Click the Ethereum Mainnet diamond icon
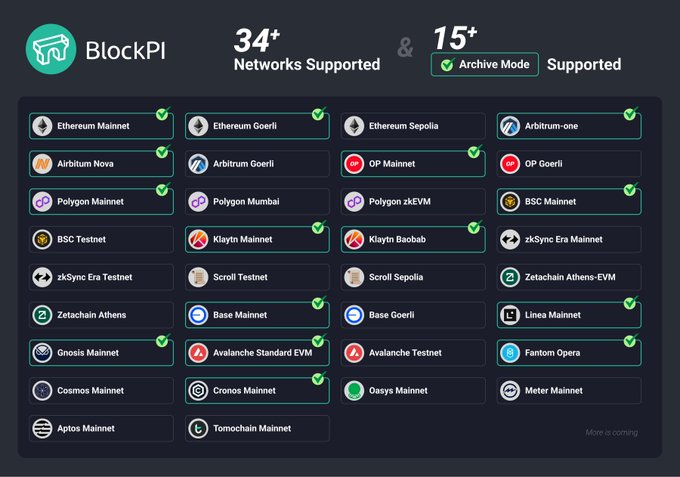The image size is (680, 477). pos(42,126)
